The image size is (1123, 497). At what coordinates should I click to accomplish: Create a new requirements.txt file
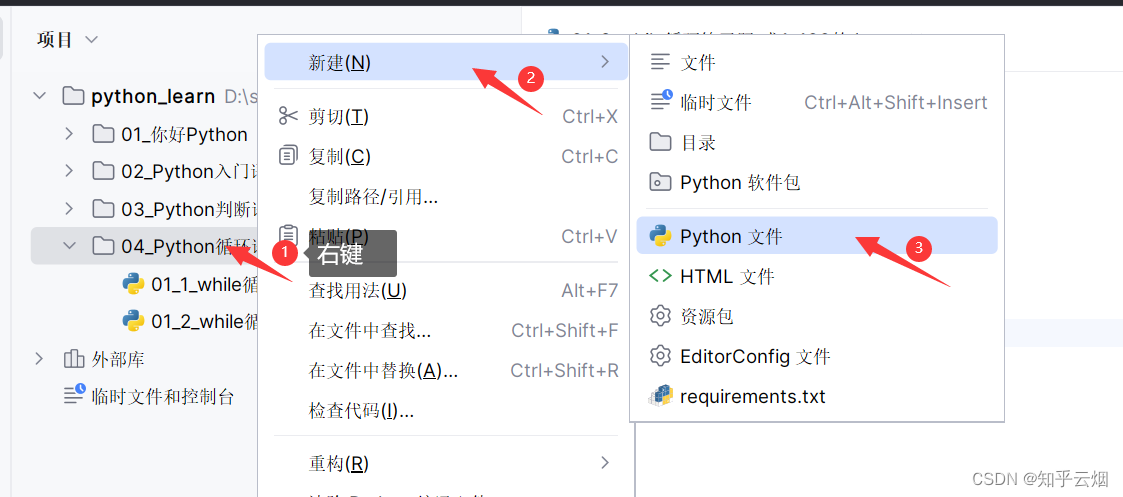(x=816, y=396)
